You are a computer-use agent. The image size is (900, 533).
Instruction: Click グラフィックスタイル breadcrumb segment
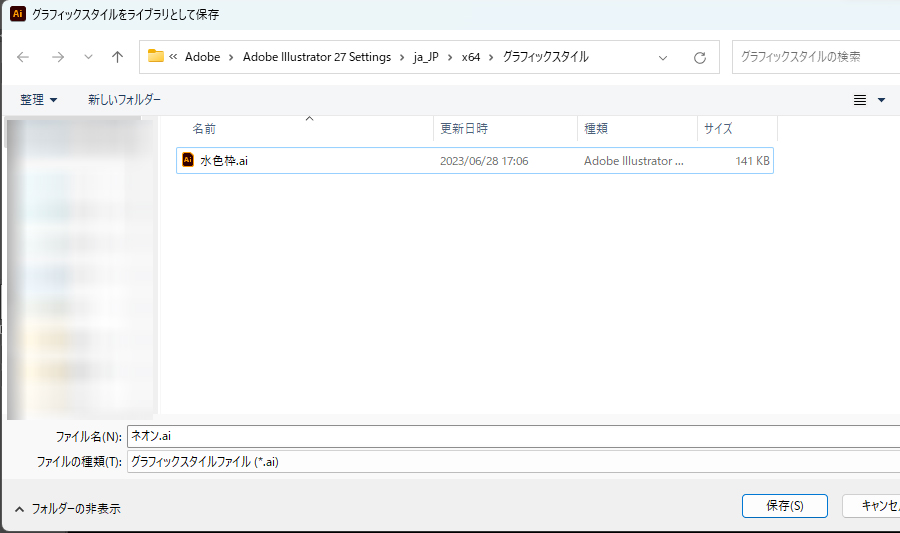coord(546,57)
